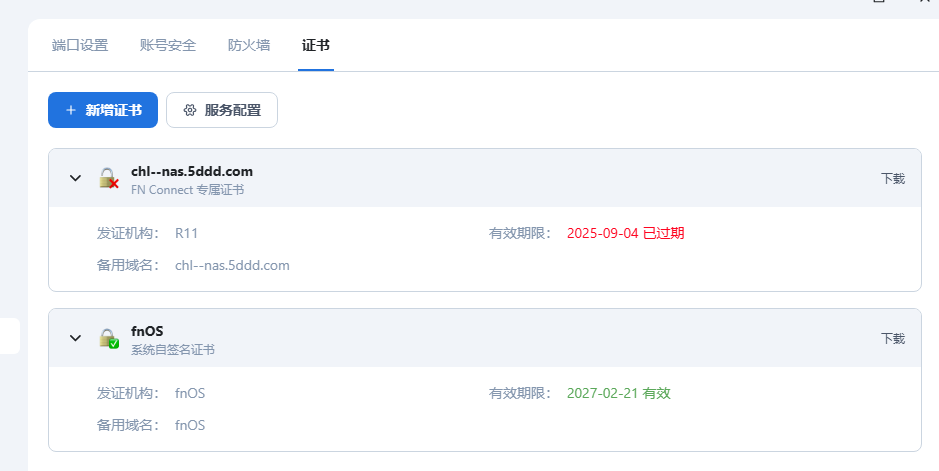This screenshot has width=939, height=471.
Task: Select the 证书 tab
Action: coord(316,45)
